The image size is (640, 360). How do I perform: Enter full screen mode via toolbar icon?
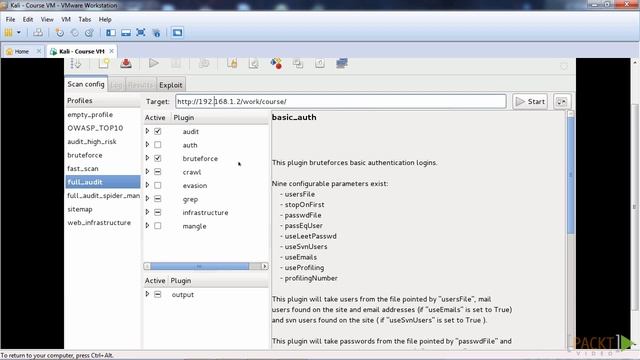[x=141, y=33]
